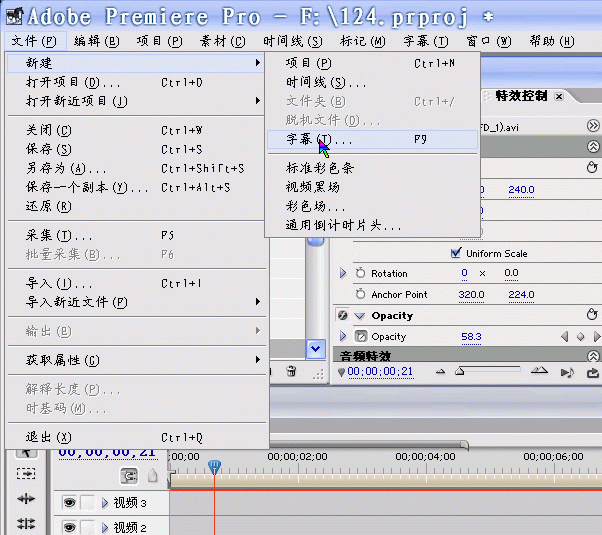Open the 文件(F) menu

pyautogui.click(x=34, y=41)
